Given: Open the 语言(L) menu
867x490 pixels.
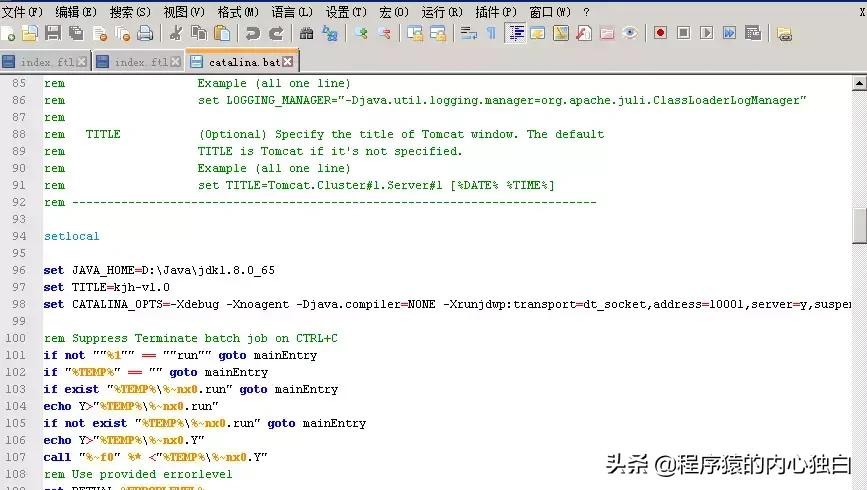Looking at the screenshot, I should pos(291,11).
